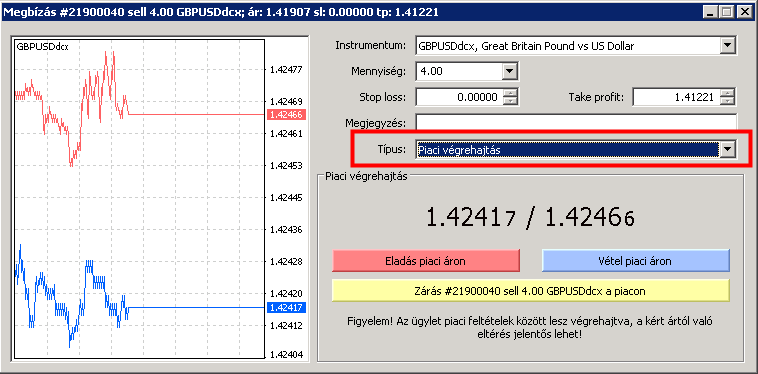Click Eladás piaci áron sell button
The width and height of the screenshot is (758, 374).
click(x=425, y=261)
